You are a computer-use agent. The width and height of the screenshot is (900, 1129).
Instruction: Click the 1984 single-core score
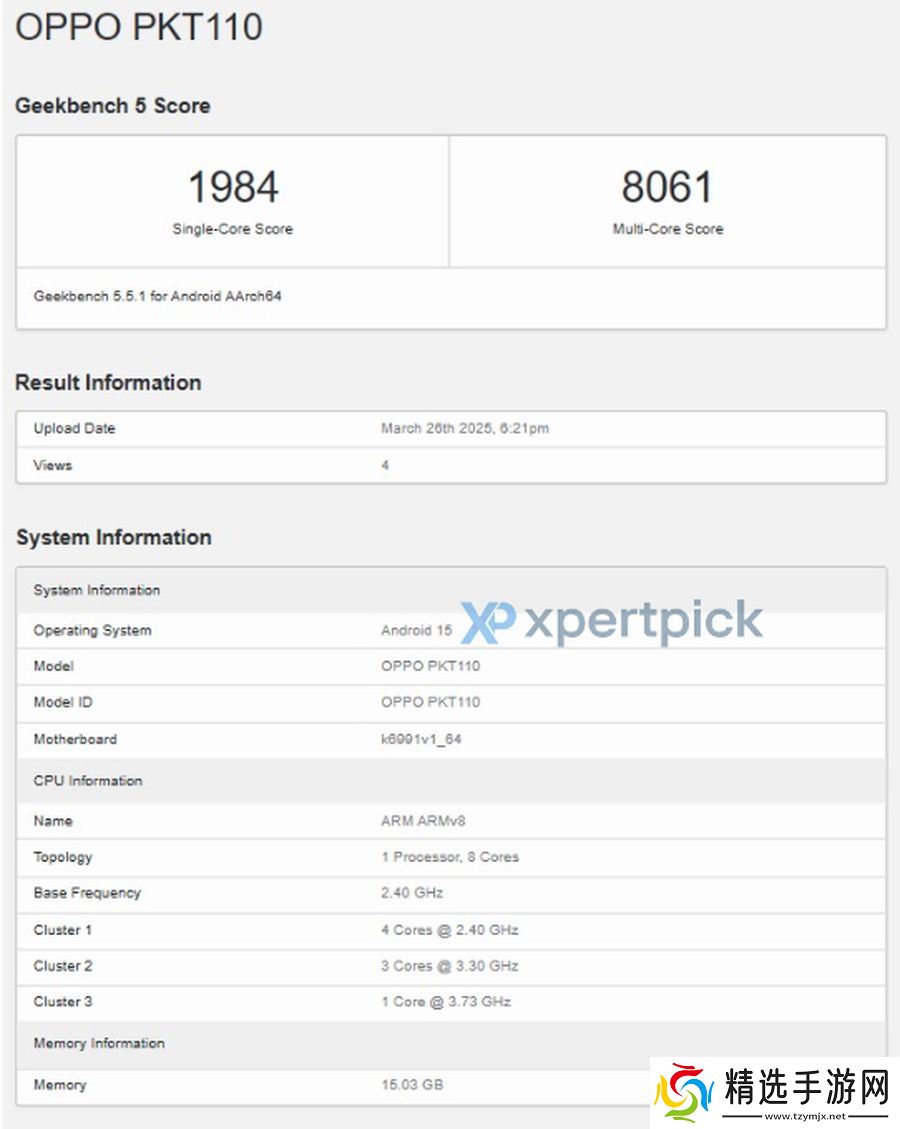233,187
